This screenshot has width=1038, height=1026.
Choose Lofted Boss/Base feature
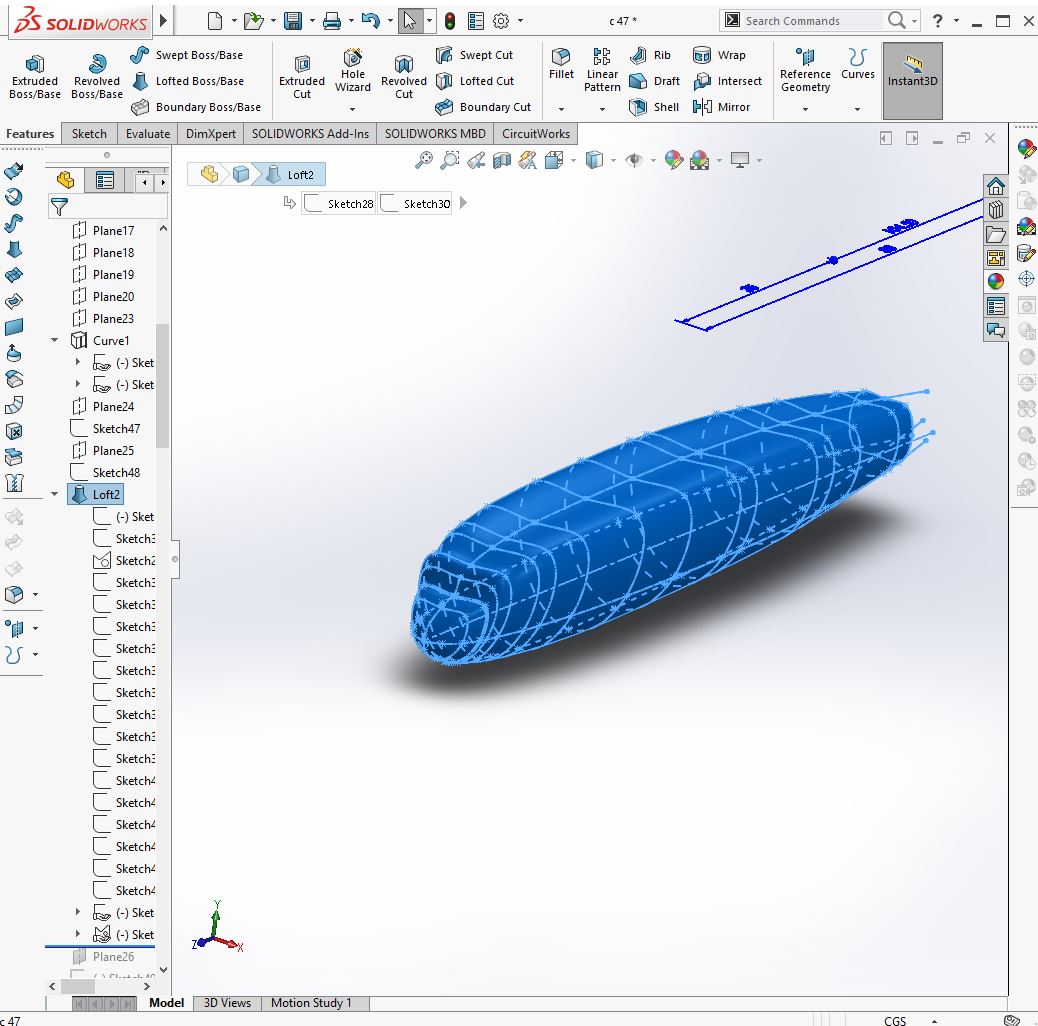188,81
